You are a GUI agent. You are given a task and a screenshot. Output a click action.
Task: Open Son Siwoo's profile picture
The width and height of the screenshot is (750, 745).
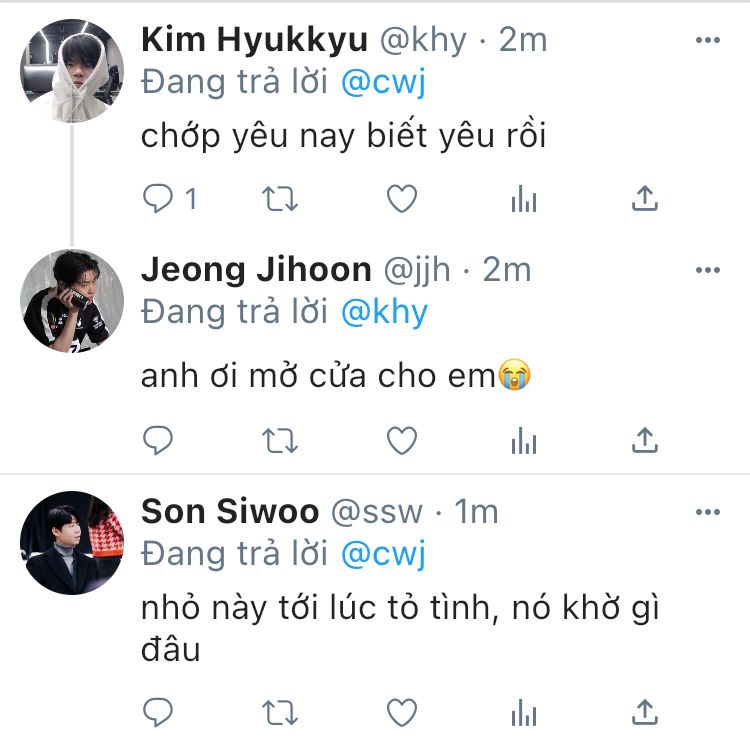tap(72, 543)
